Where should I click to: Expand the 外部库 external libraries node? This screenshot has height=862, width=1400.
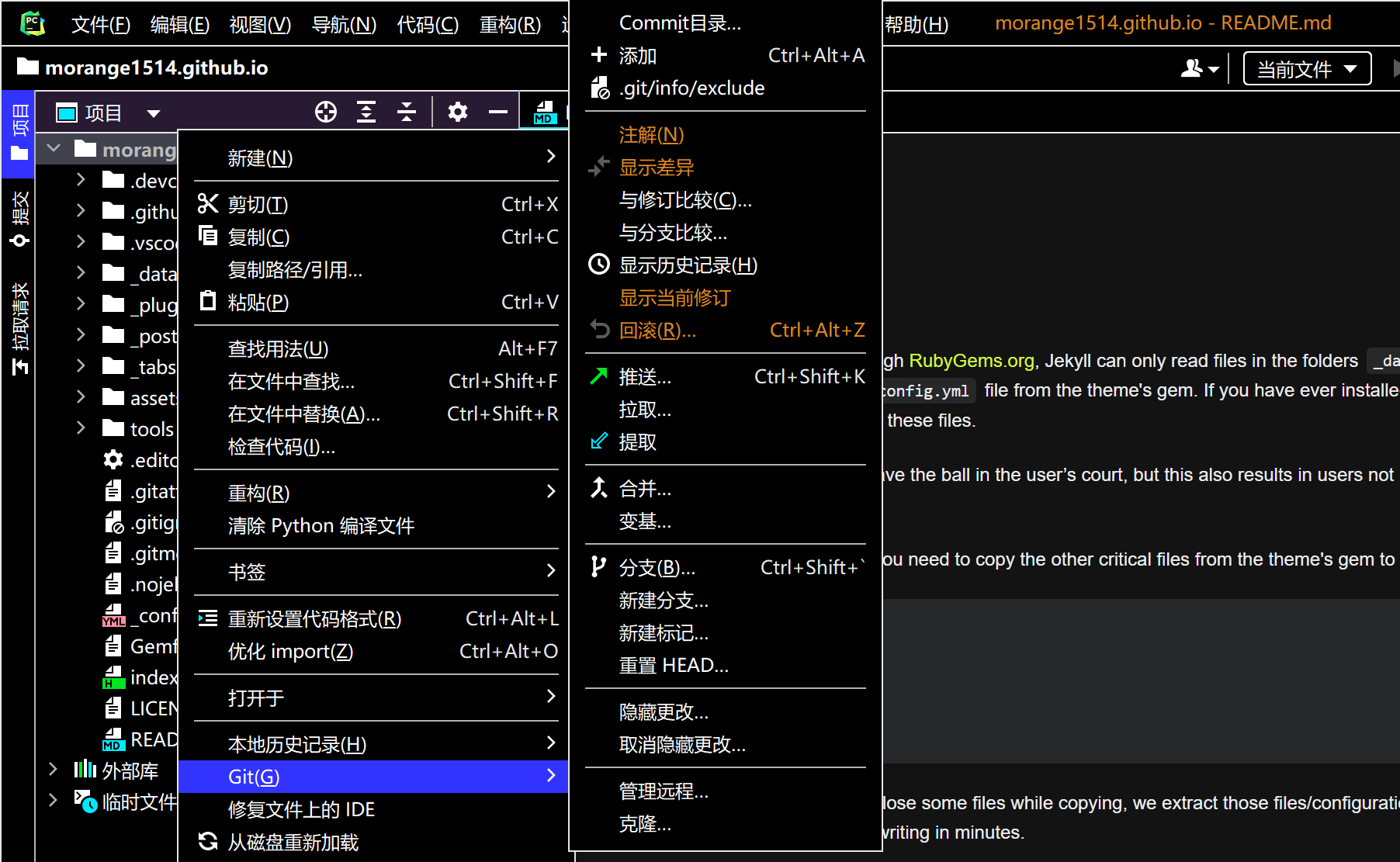[x=53, y=770]
